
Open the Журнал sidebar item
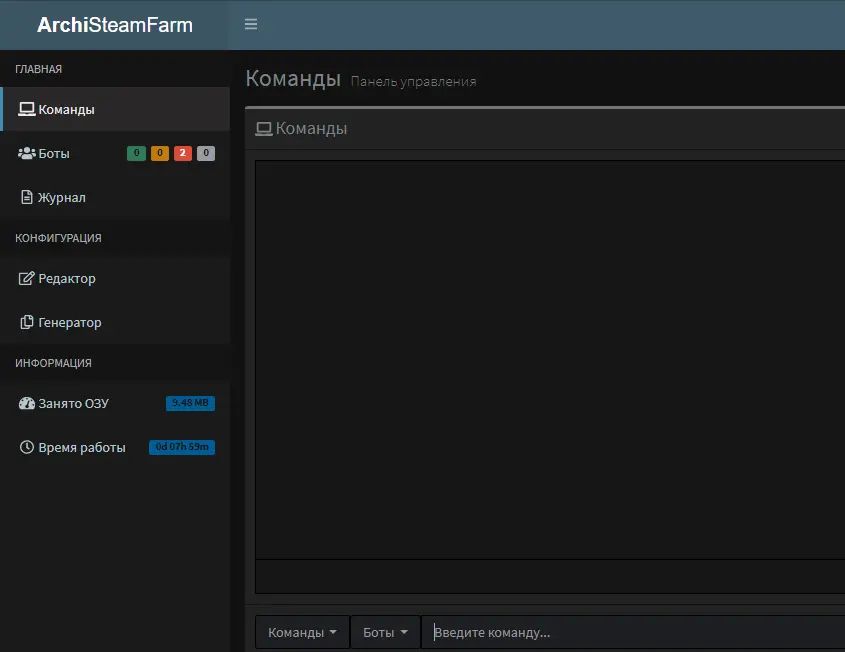pyautogui.click(x=115, y=197)
